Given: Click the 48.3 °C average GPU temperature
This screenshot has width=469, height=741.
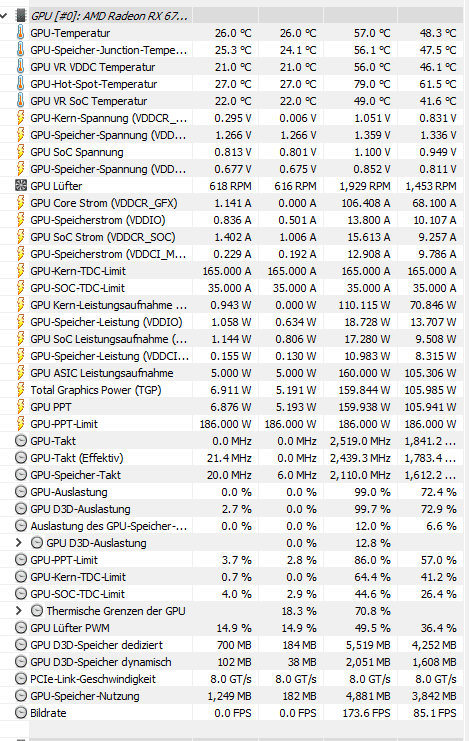Looking at the screenshot, I should (x=438, y=33).
